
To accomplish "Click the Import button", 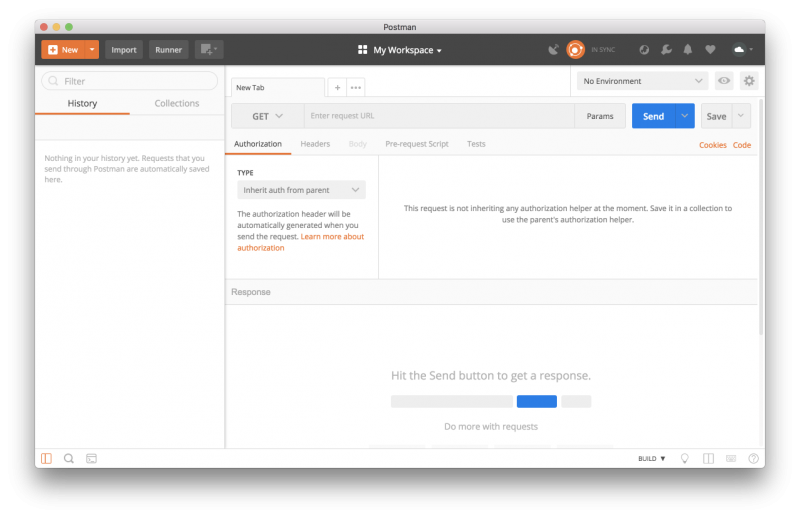I will (124, 49).
